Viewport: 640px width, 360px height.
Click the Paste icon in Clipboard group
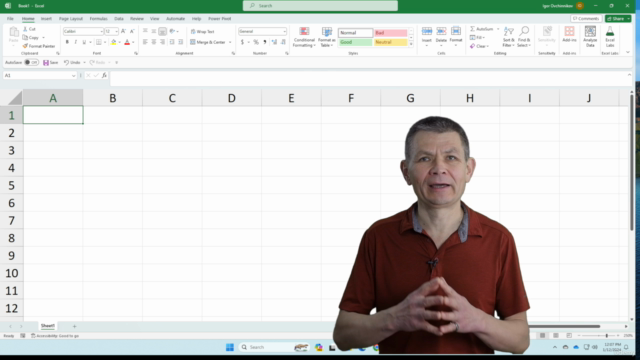coord(13,32)
